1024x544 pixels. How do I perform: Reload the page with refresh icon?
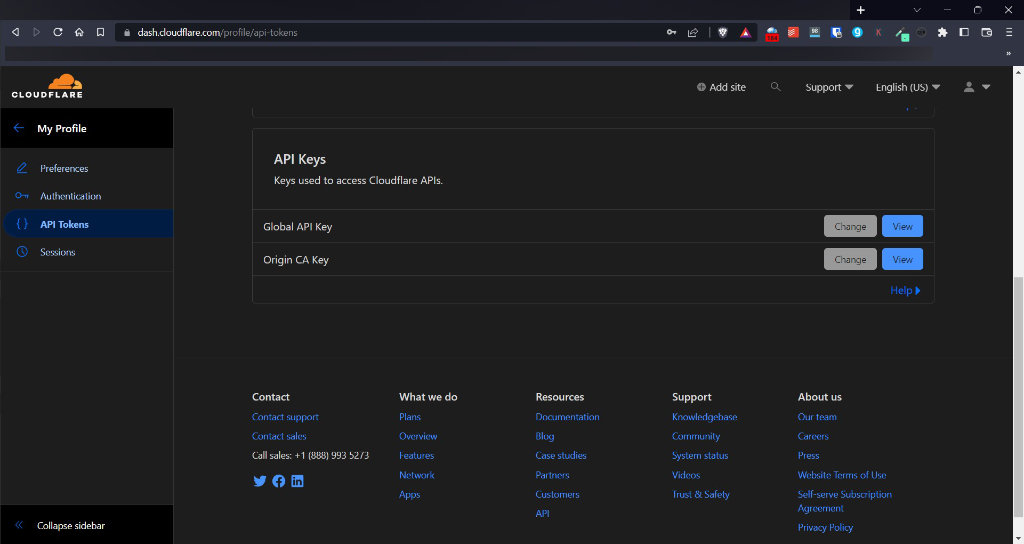click(57, 32)
